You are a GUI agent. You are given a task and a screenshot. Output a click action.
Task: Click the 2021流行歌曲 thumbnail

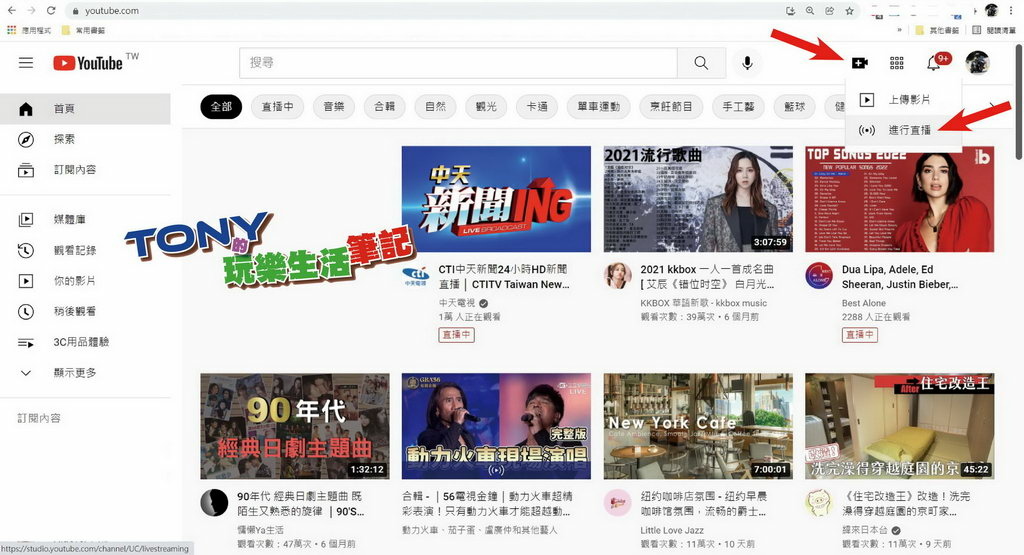point(698,199)
